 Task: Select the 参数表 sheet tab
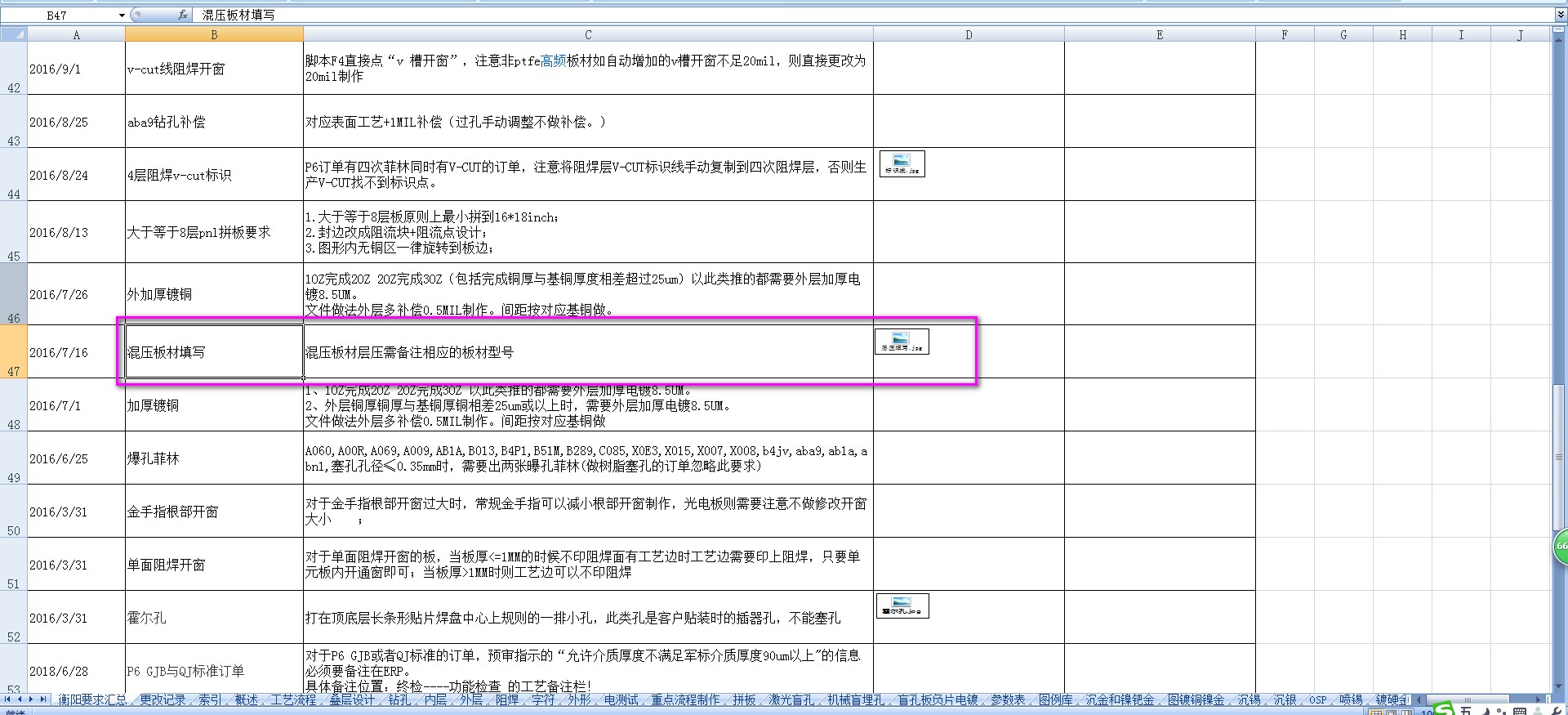pos(1008,699)
